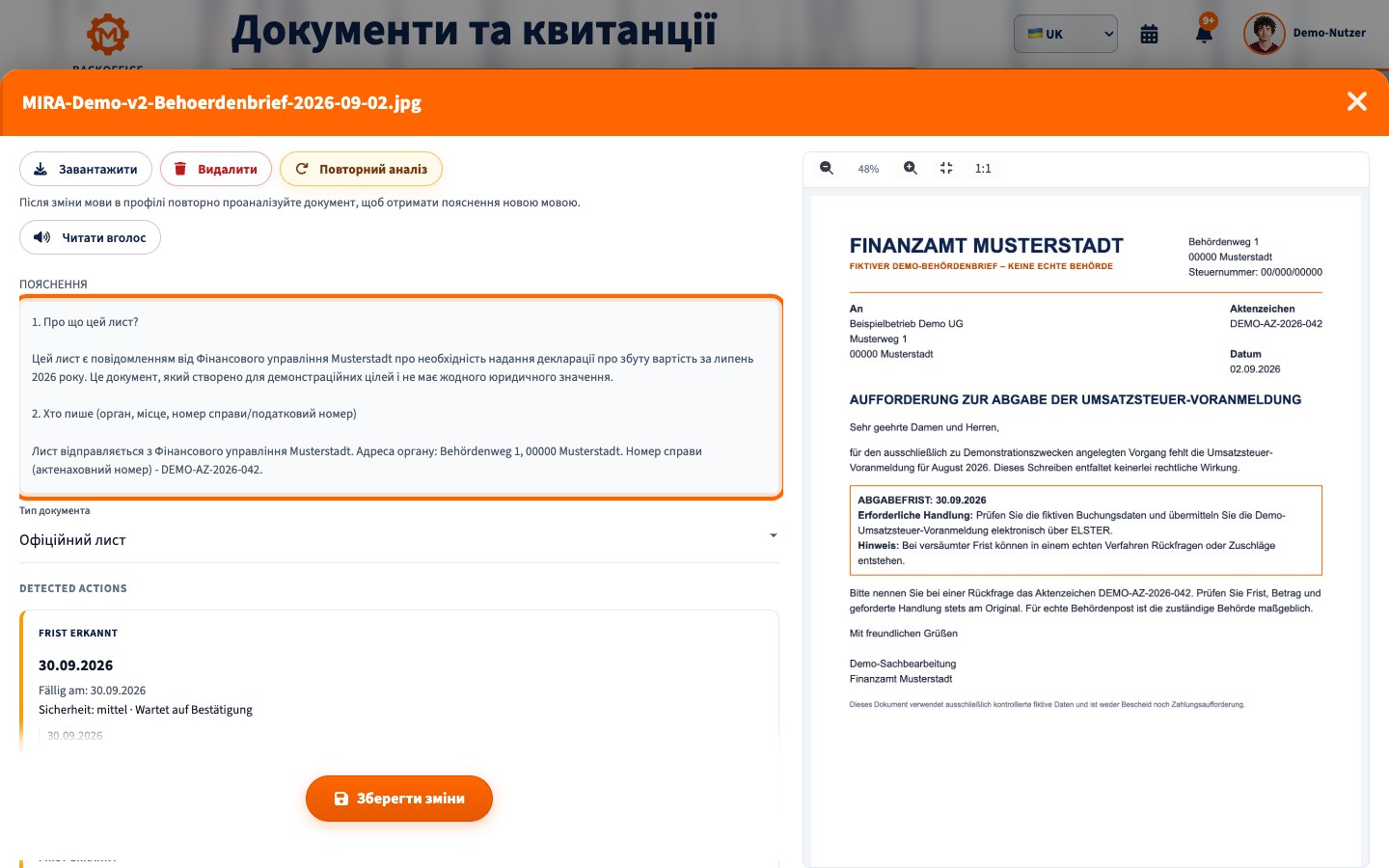1389x868 pixels.
Task: Open the notifications bell
Action: [x=1204, y=34]
